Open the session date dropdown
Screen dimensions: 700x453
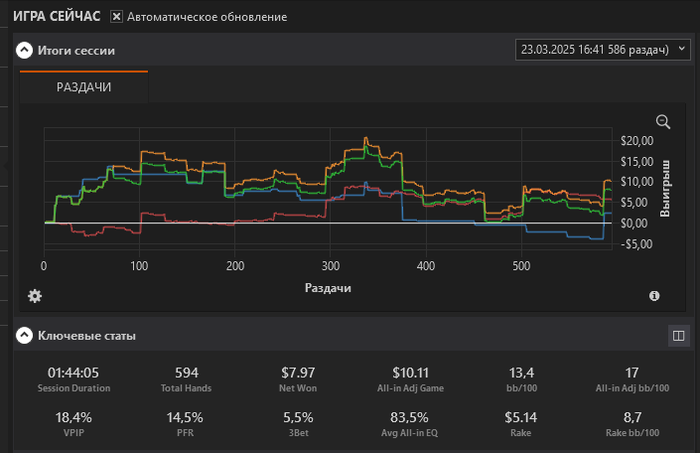602,49
